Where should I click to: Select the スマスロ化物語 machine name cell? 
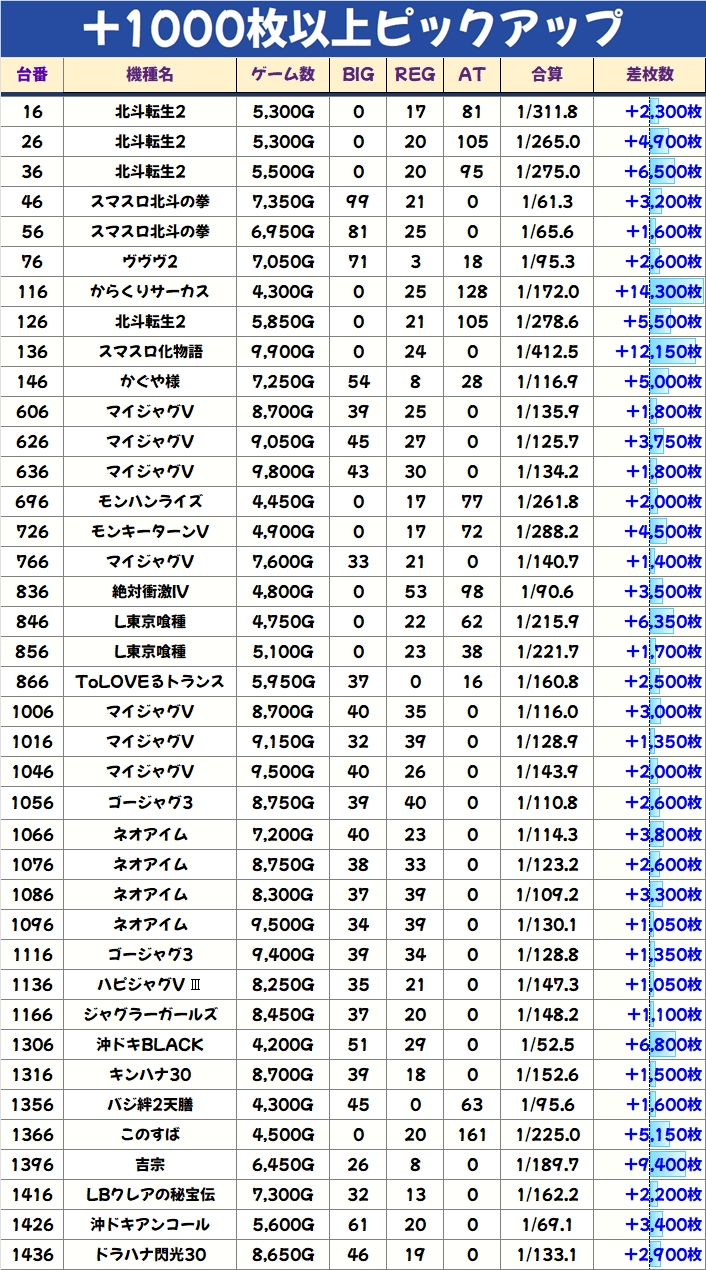tap(150, 352)
